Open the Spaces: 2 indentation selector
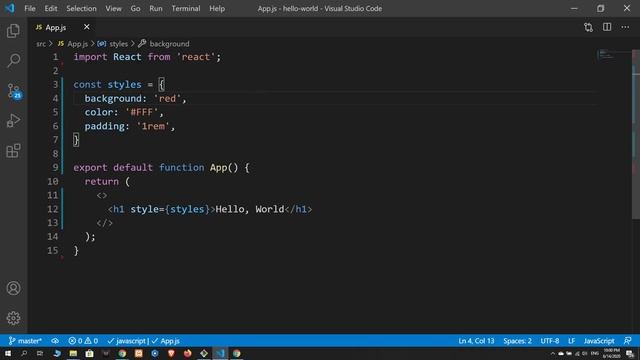The width and height of the screenshot is (640, 360). click(517, 341)
